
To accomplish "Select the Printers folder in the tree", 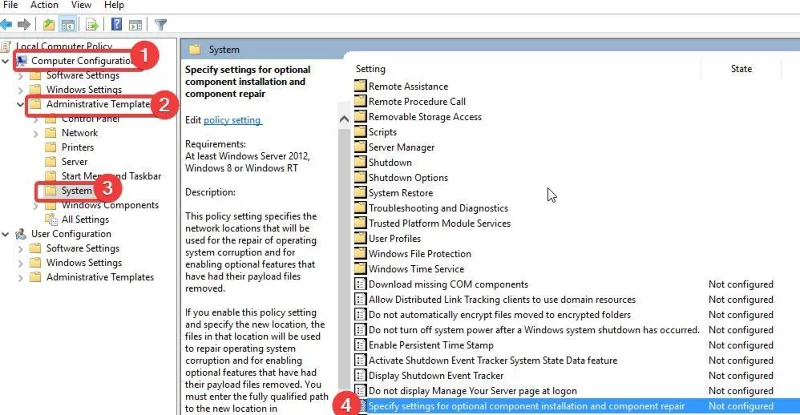I will pyautogui.click(x=78, y=147).
